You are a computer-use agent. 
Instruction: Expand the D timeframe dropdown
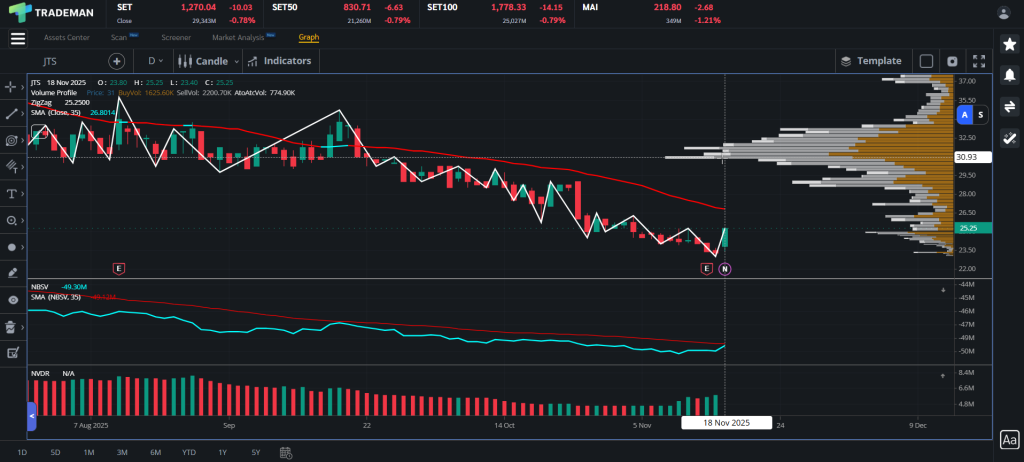coord(154,61)
